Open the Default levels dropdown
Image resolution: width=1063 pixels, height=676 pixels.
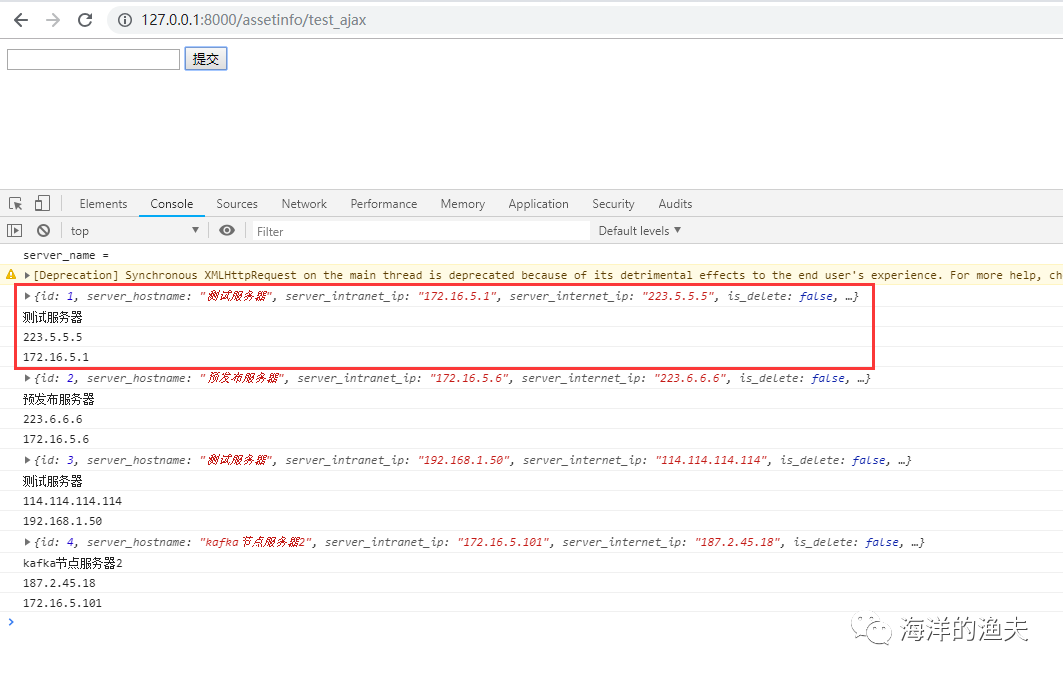[x=639, y=231]
